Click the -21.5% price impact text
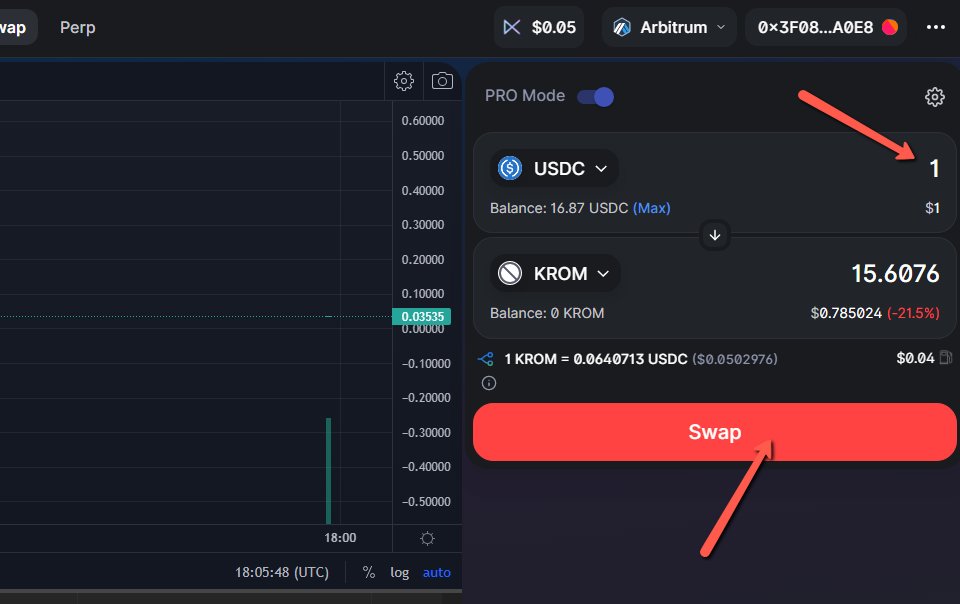Viewport: 960px width, 604px height. pos(913,313)
